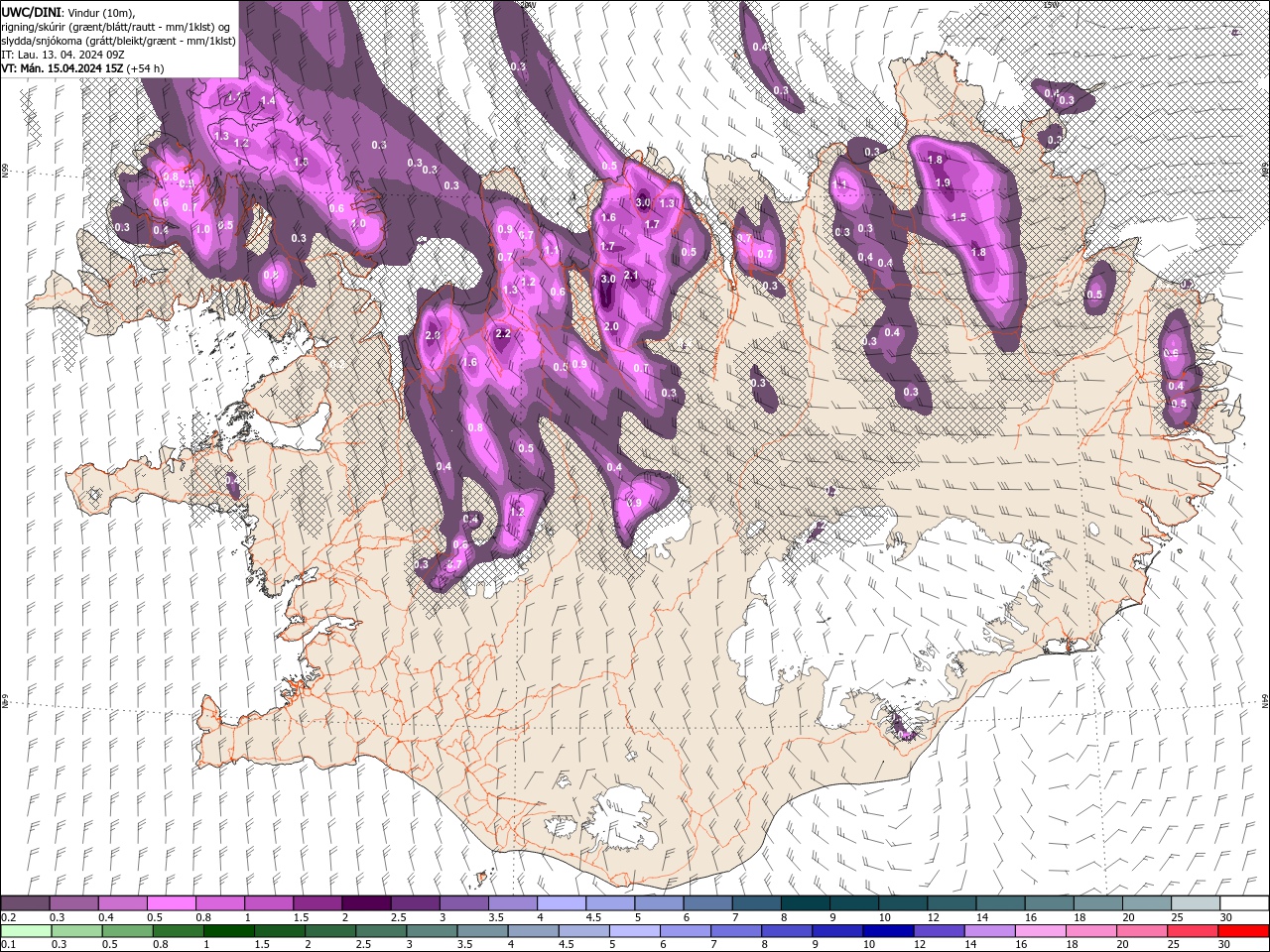Click the title text 'UWC/DINI: Vindur (10m),'
This screenshot has height=952, width=1270.
click(67, 11)
